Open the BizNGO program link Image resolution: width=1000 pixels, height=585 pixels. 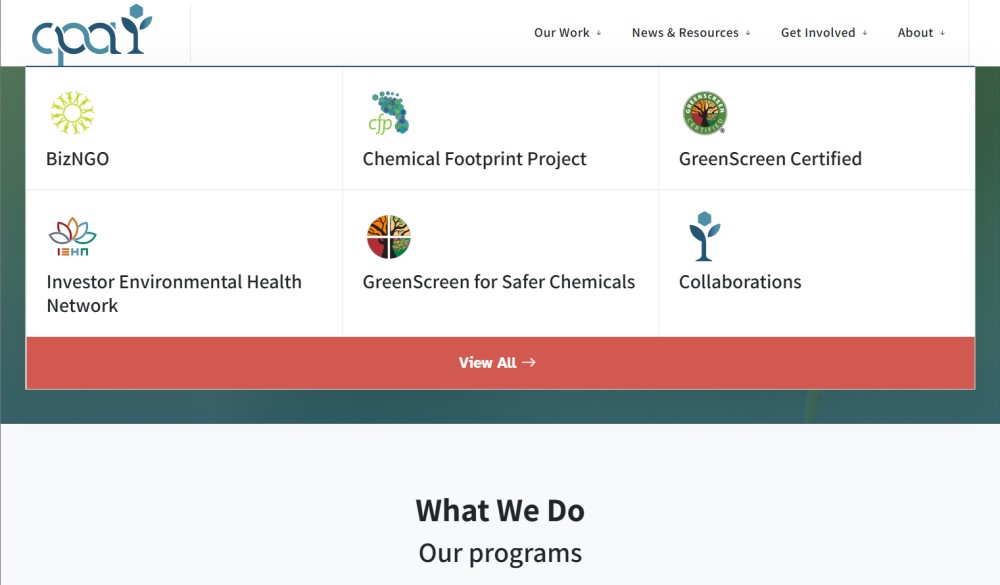coord(77,159)
